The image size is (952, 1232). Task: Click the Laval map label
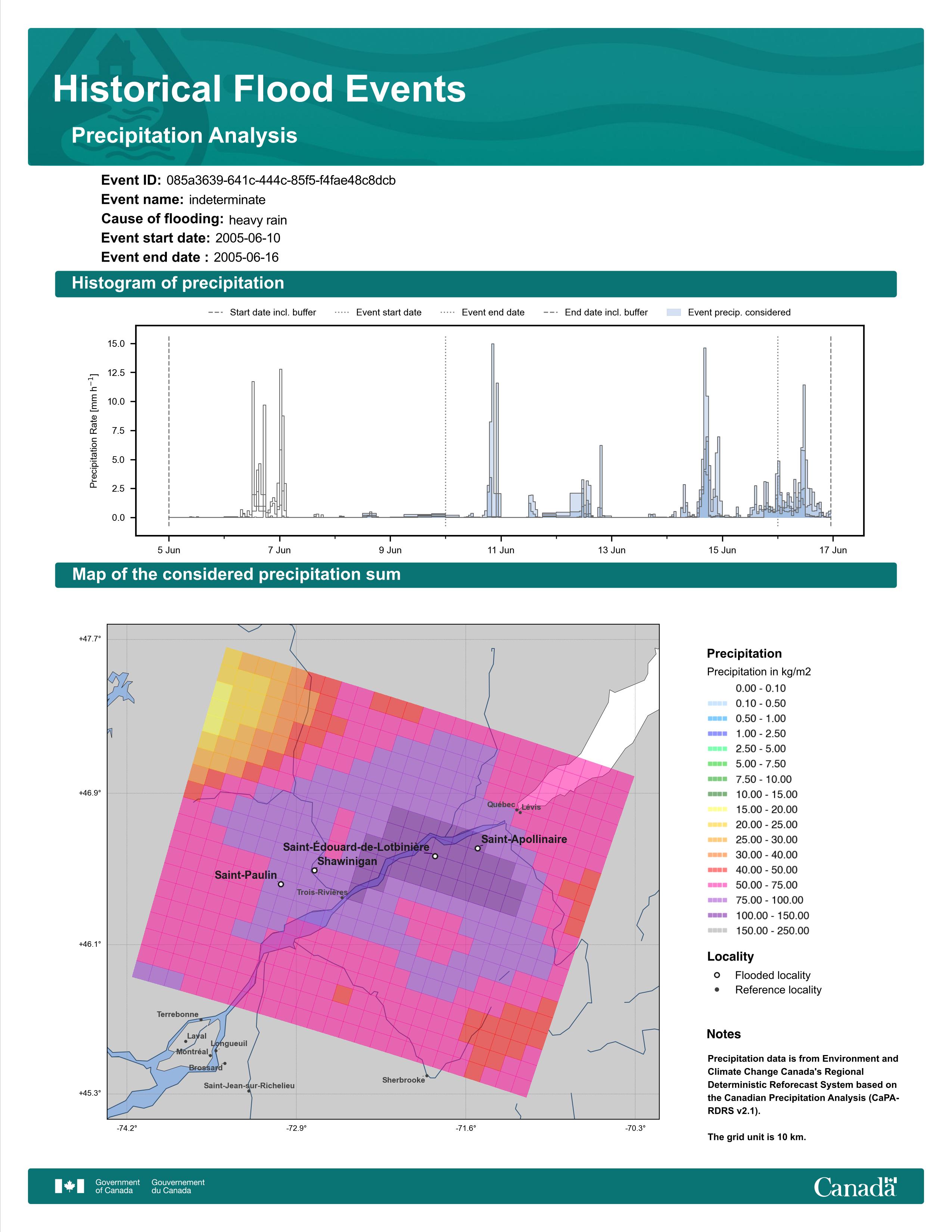coord(197,1036)
